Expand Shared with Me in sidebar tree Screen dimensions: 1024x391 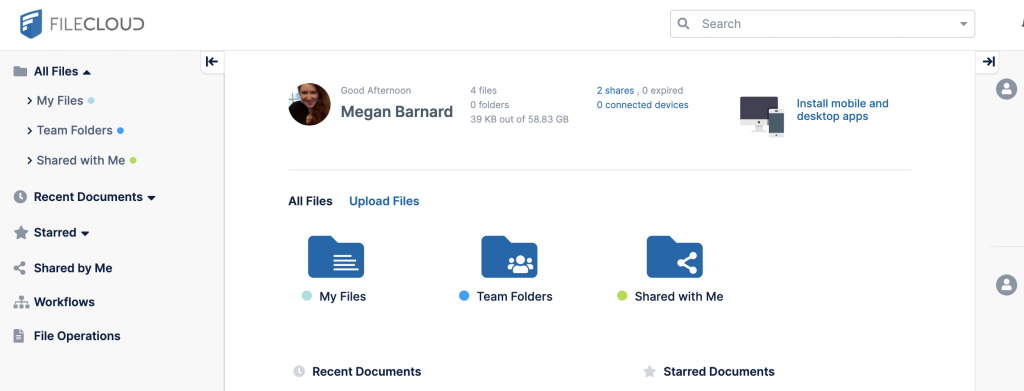[29, 161]
